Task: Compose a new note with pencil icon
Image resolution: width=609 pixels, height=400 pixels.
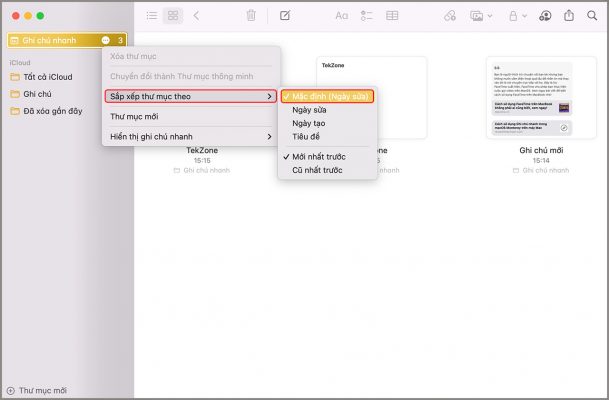Action: tap(286, 16)
